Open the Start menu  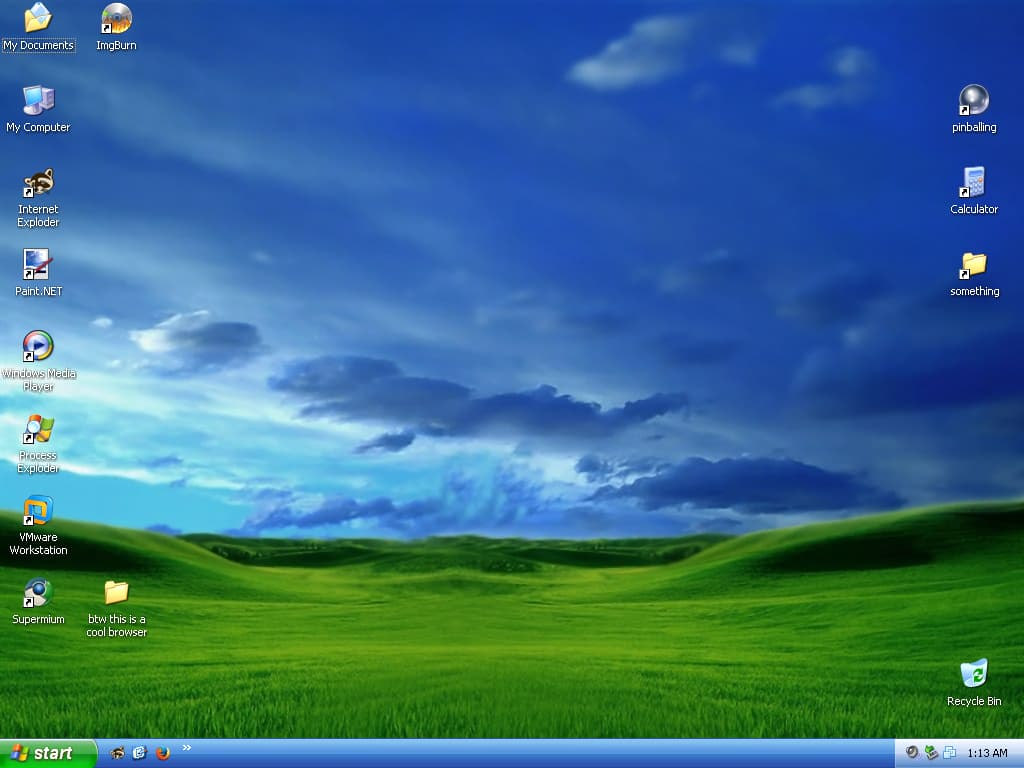coord(40,753)
